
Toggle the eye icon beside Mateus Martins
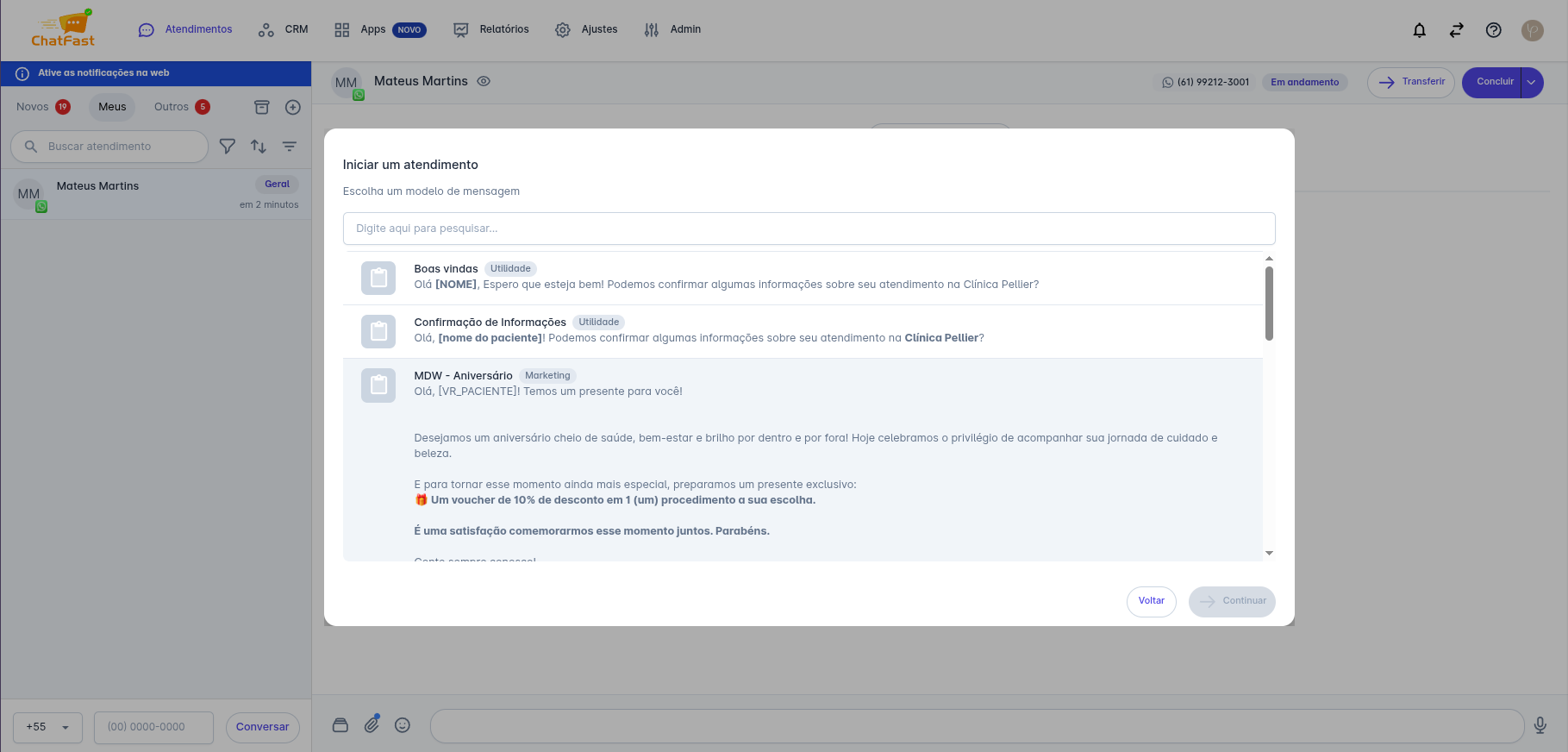(484, 81)
